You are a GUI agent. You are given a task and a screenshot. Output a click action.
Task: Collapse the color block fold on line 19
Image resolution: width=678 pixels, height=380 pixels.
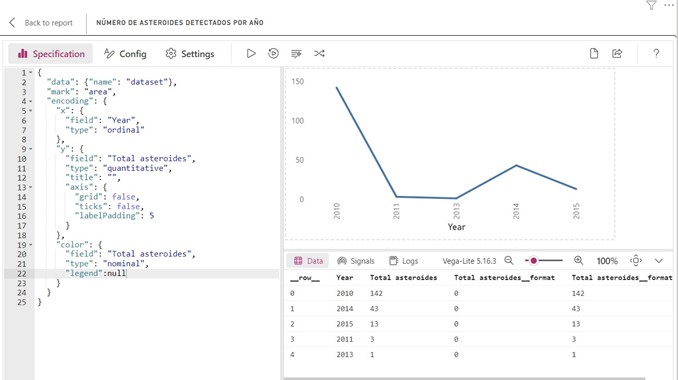(30, 245)
